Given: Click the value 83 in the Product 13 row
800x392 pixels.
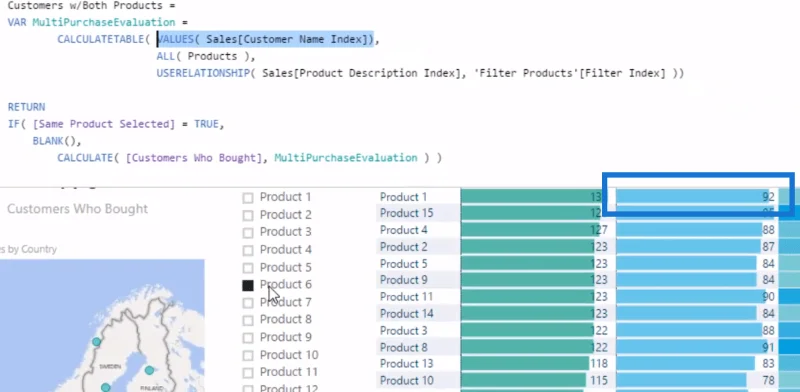Looking at the screenshot, I should [768, 364].
